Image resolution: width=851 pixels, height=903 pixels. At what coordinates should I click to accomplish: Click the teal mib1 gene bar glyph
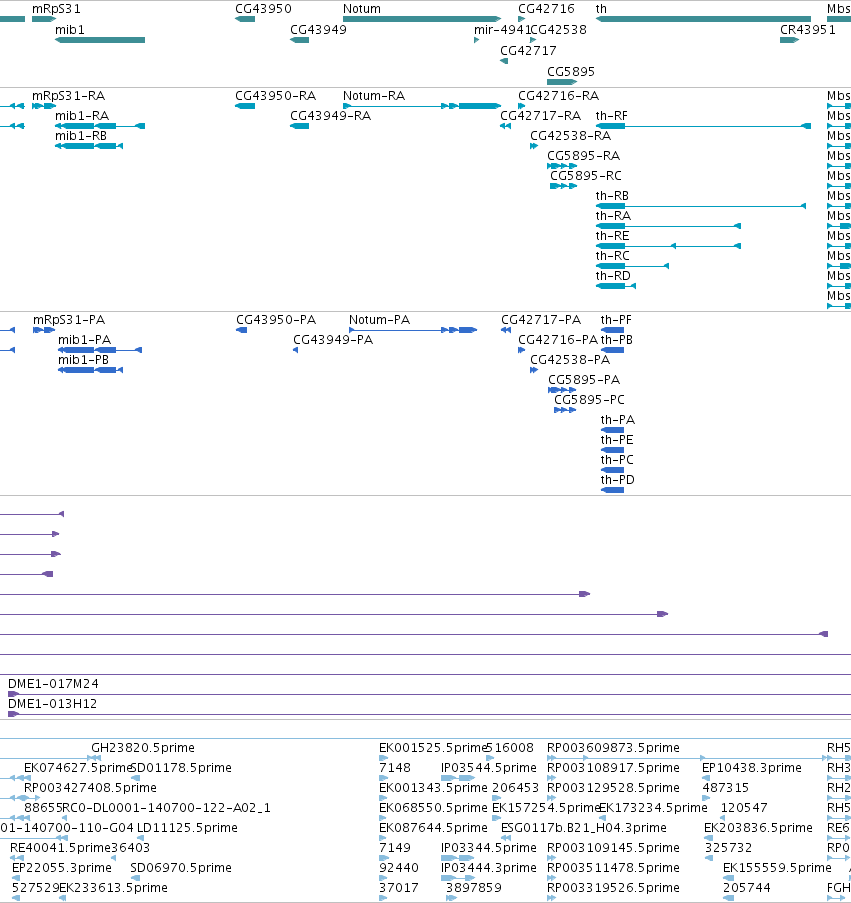100,40
